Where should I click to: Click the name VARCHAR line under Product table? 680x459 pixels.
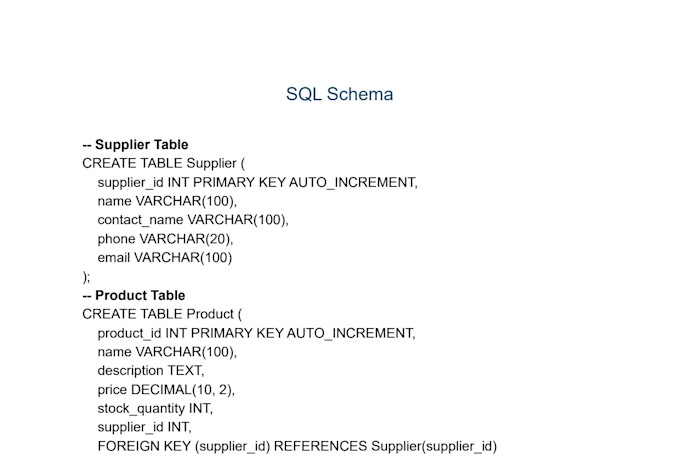click(x=167, y=352)
